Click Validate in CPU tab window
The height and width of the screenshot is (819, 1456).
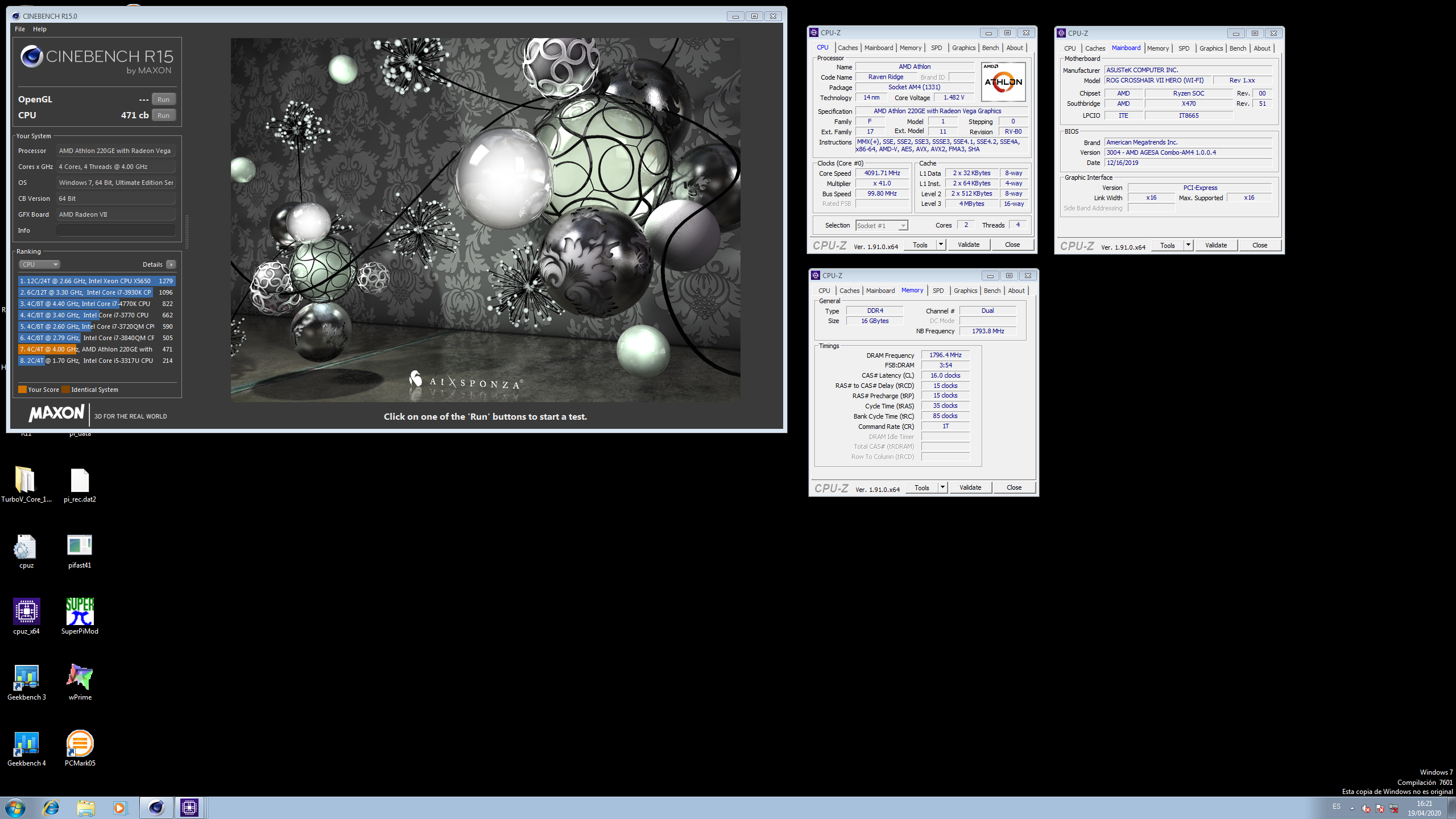point(969,245)
